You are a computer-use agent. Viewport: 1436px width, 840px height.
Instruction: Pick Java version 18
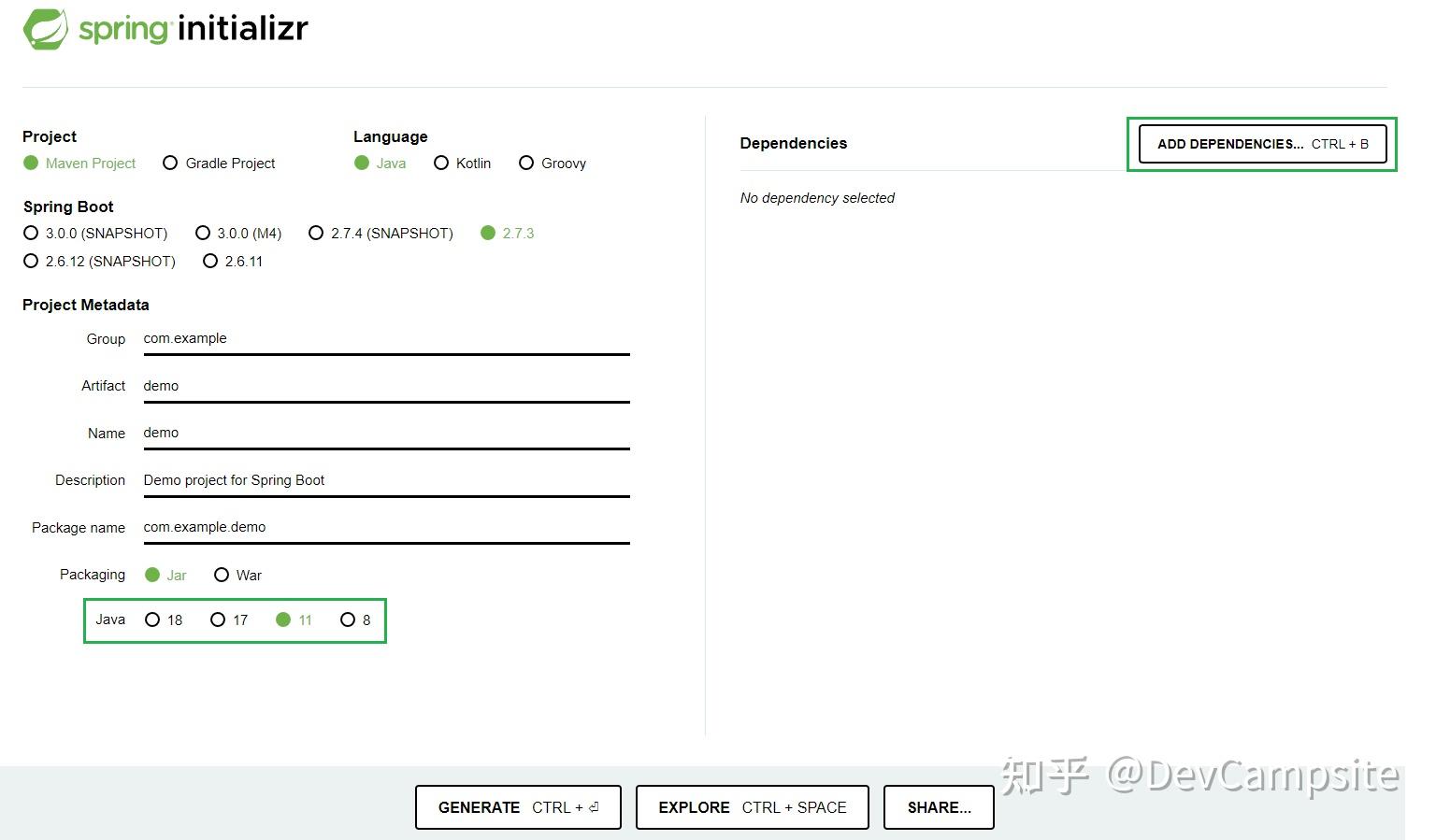pos(152,619)
